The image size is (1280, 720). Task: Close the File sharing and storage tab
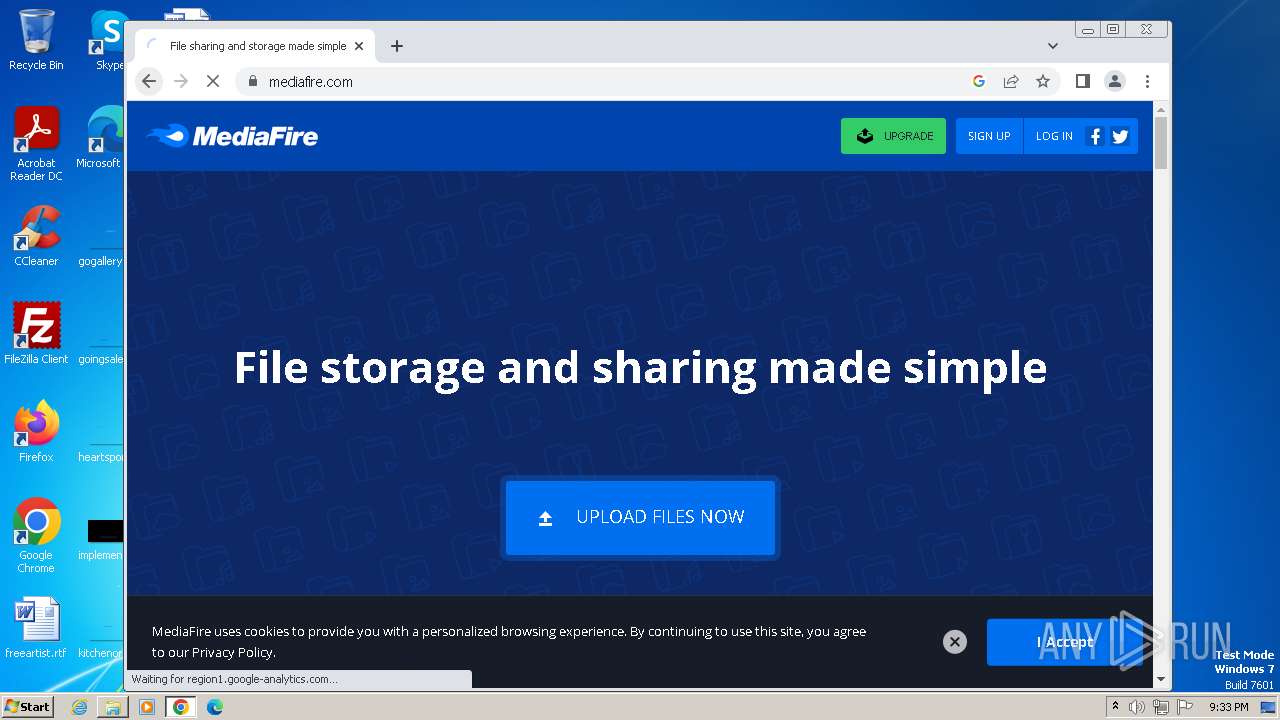pyautogui.click(x=359, y=46)
